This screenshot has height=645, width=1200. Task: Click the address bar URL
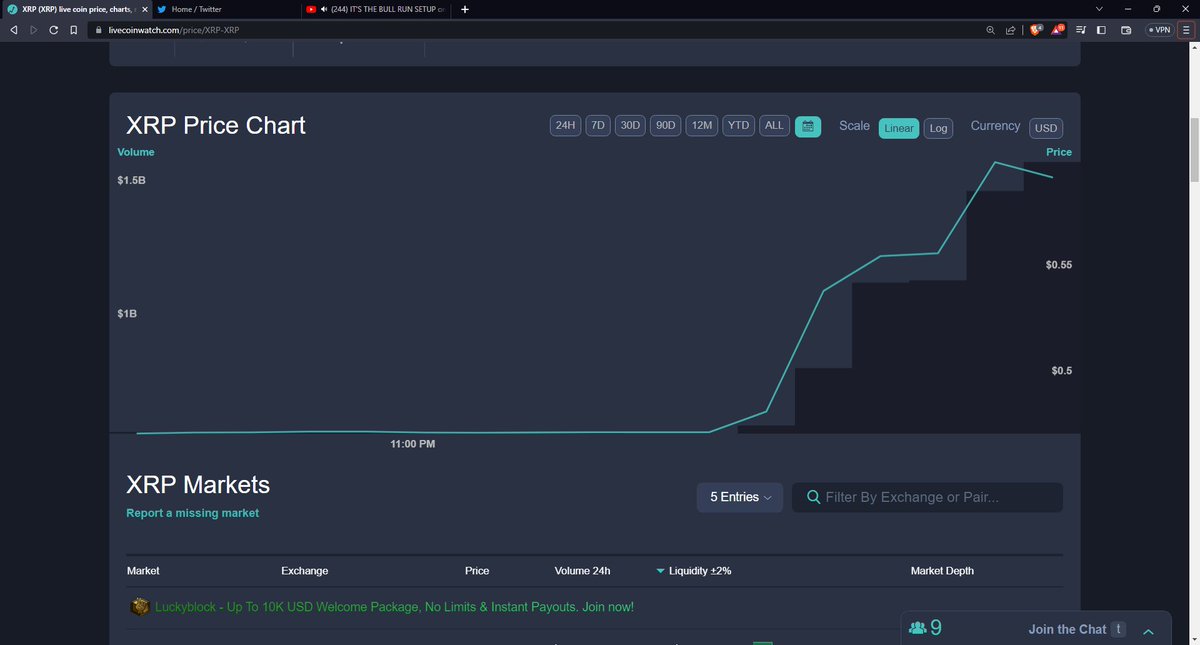[x=174, y=30]
